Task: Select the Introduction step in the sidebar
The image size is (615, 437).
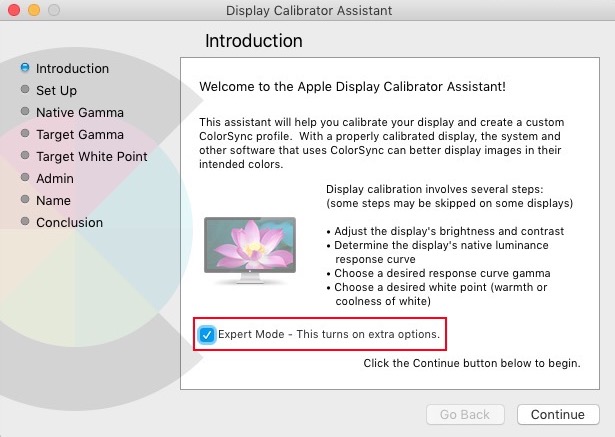Action: click(73, 68)
